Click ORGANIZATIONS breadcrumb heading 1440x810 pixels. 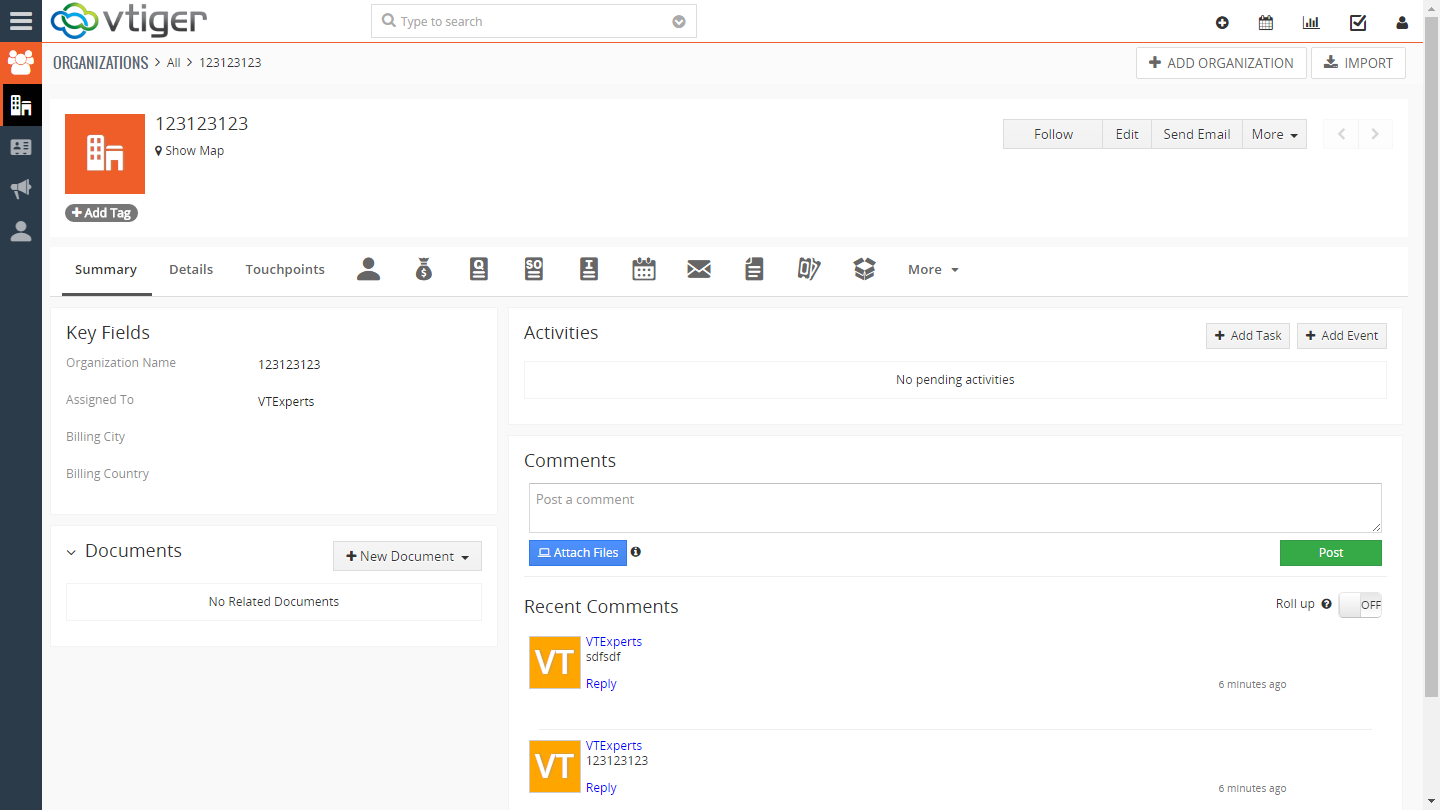[x=101, y=62]
